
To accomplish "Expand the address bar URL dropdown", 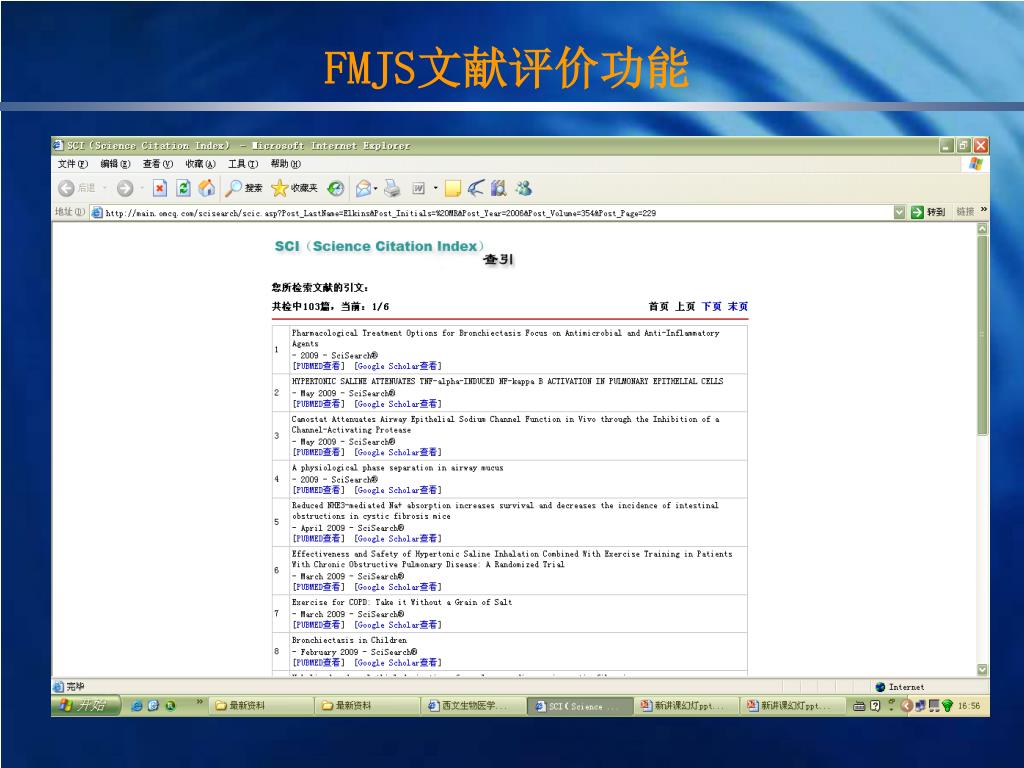I will (899, 212).
